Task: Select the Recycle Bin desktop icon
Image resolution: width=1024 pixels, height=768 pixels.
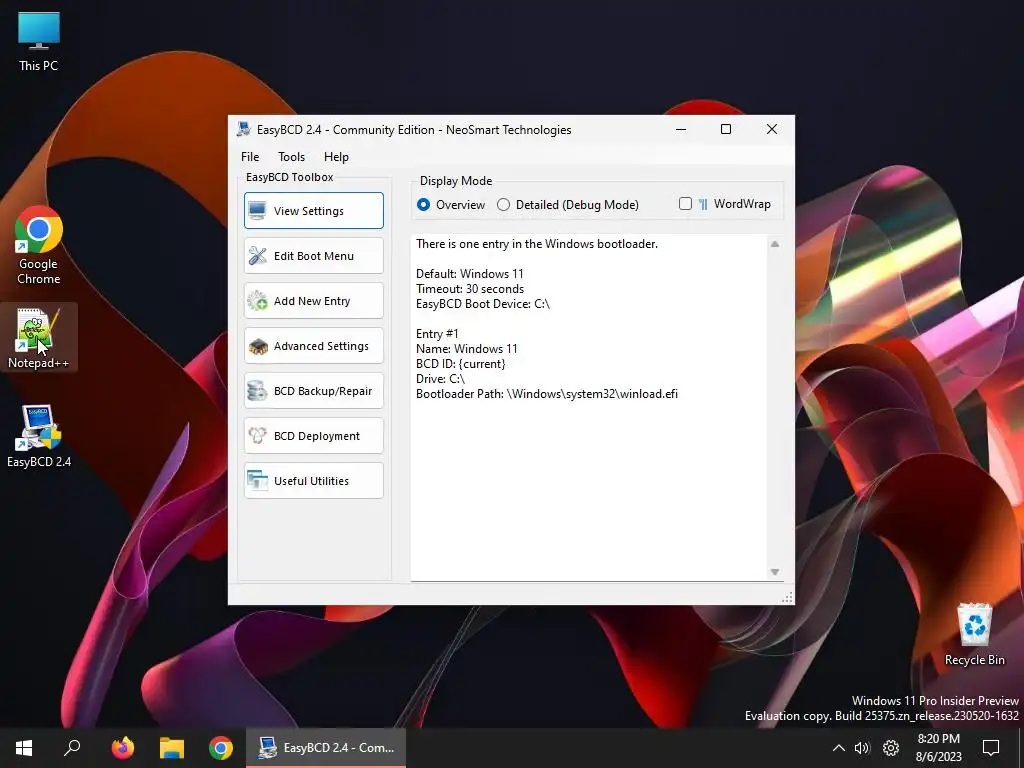Action: point(974,634)
